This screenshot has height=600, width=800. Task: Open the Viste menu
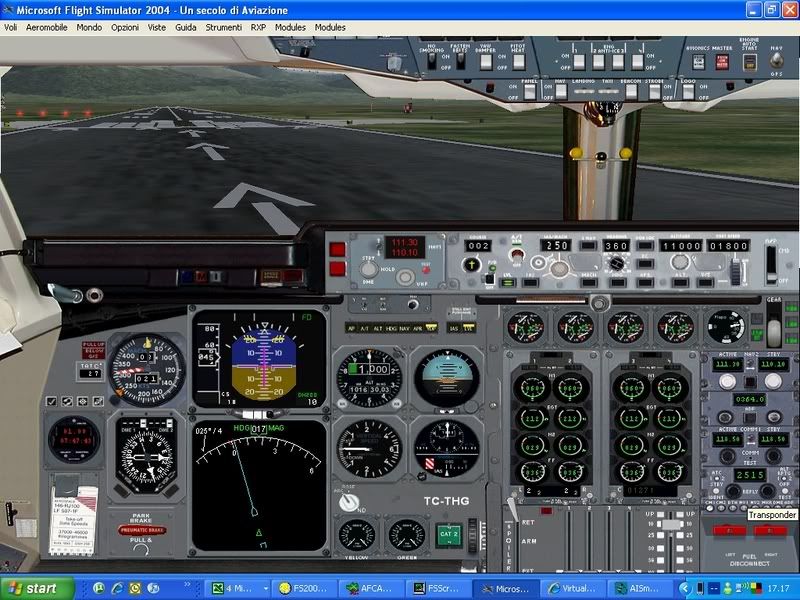click(x=157, y=28)
